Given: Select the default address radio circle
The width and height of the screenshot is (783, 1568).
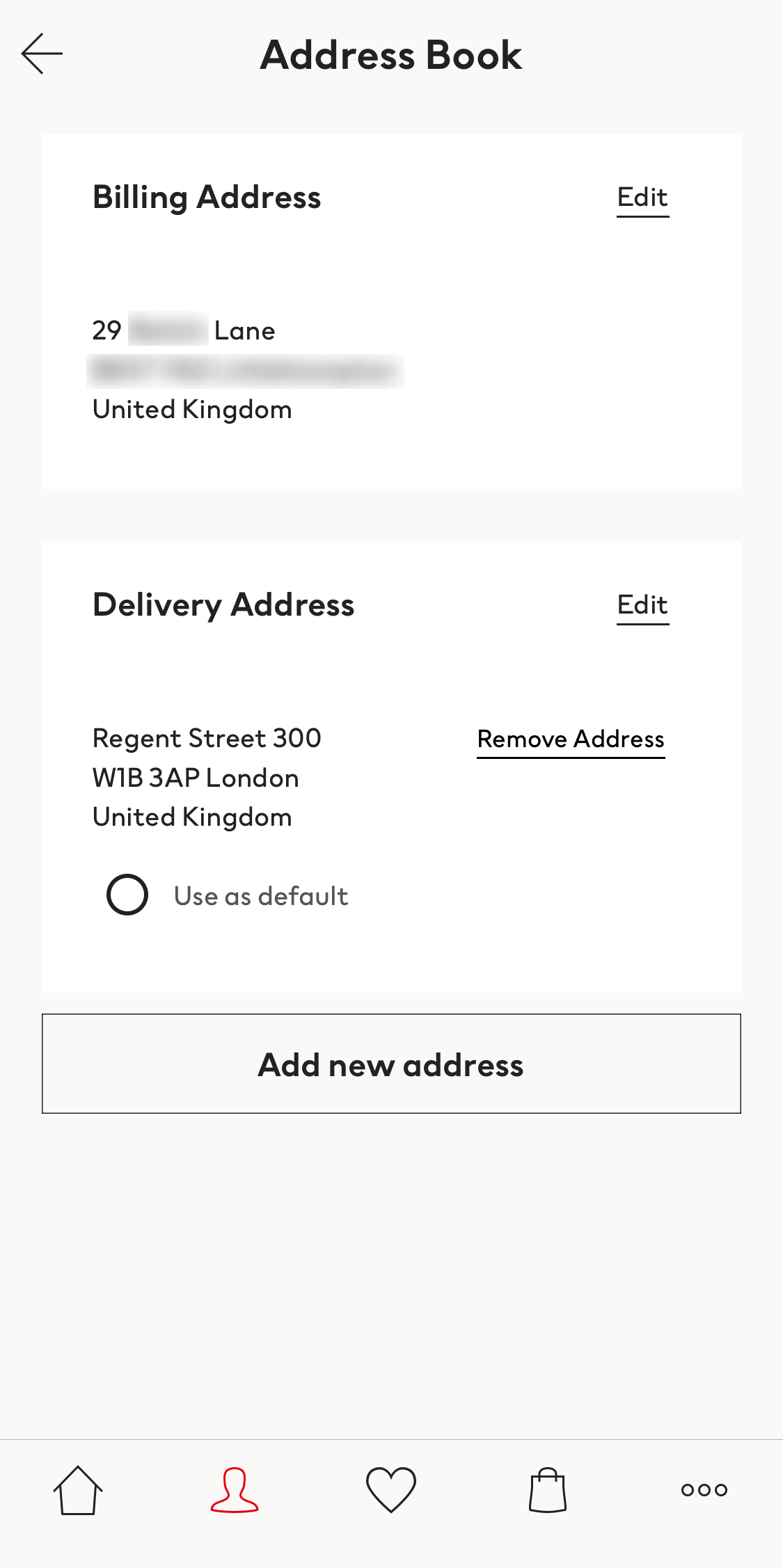Looking at the screenshot, I should (x=127, y=895).
